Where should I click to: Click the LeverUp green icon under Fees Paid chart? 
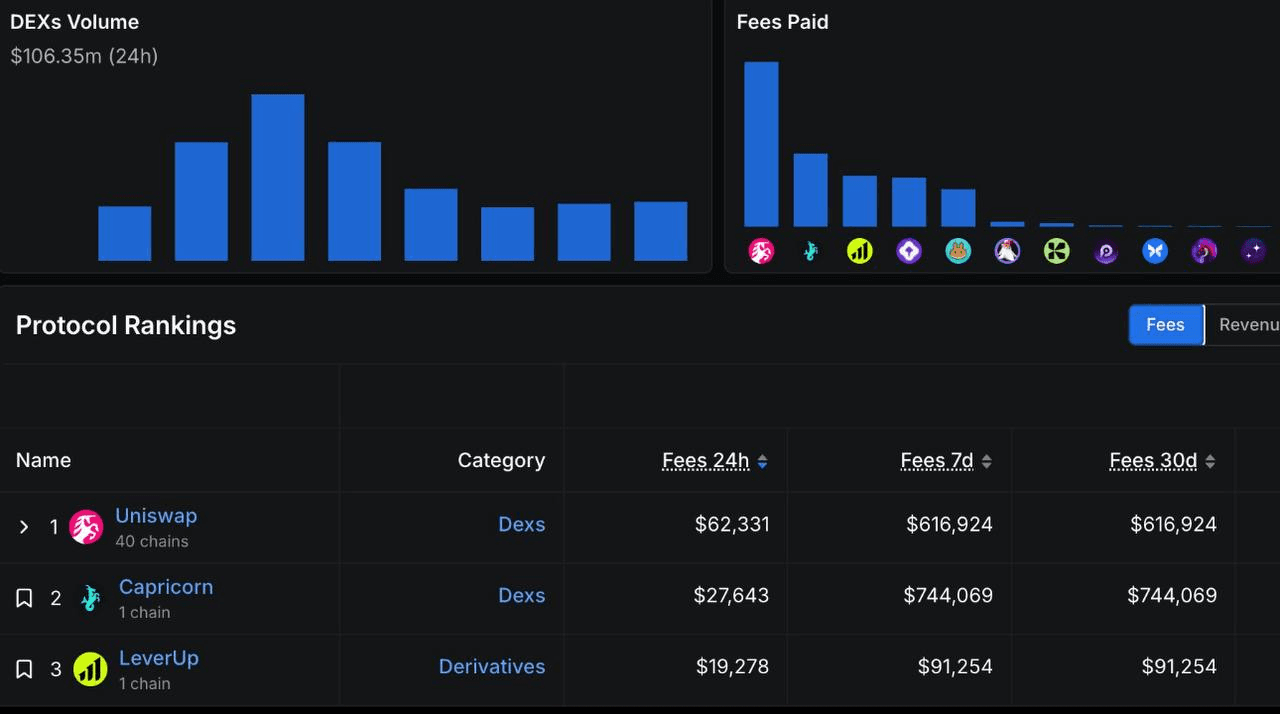(x=860, y=251)
